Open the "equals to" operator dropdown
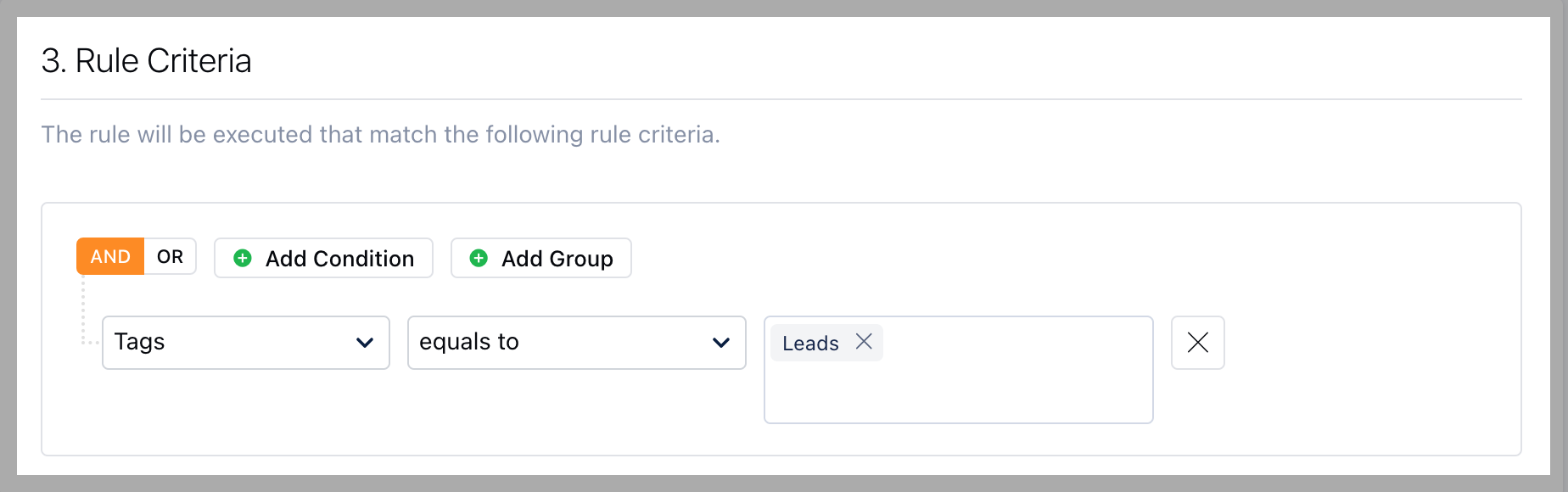 (x=577, y=343)
